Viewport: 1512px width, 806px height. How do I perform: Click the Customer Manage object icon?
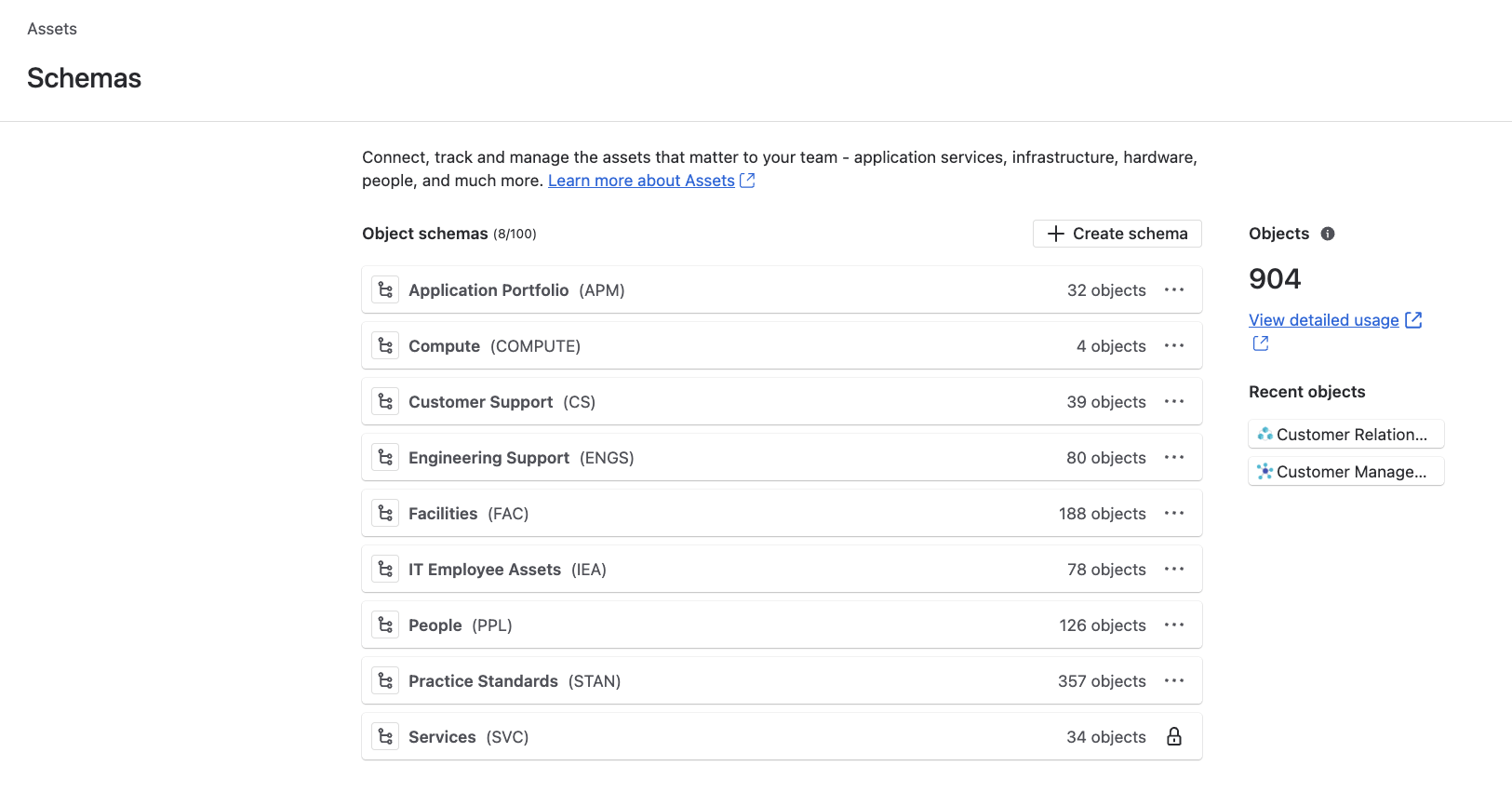1264,472
